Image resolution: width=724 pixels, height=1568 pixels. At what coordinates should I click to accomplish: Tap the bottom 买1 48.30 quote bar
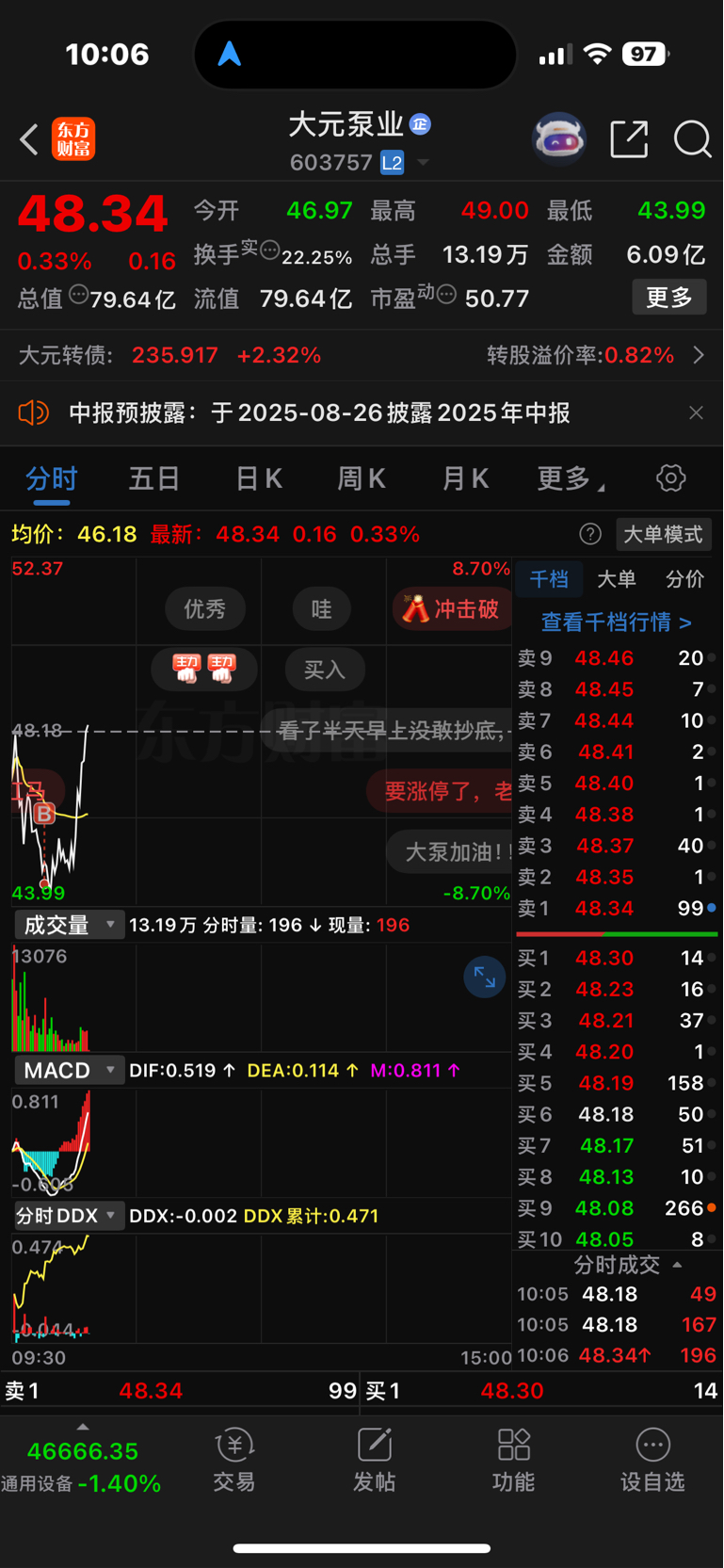click(542, 1391)
